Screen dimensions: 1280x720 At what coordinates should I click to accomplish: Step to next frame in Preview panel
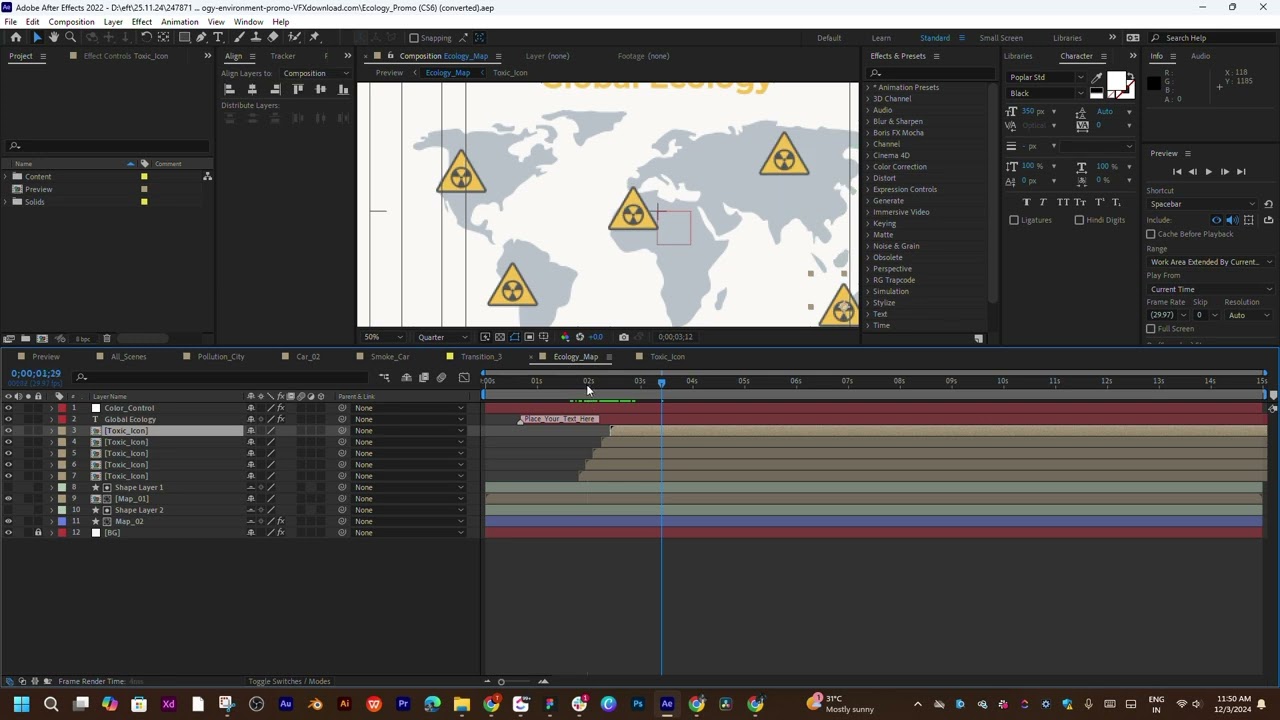[1224, 172]
